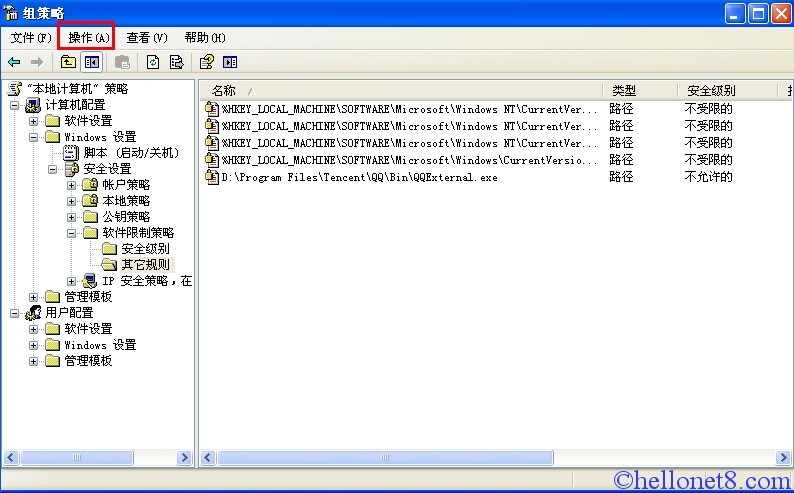
Task: Expand 管理模板 under 用户配置
Action: click(x=34, y=361)
